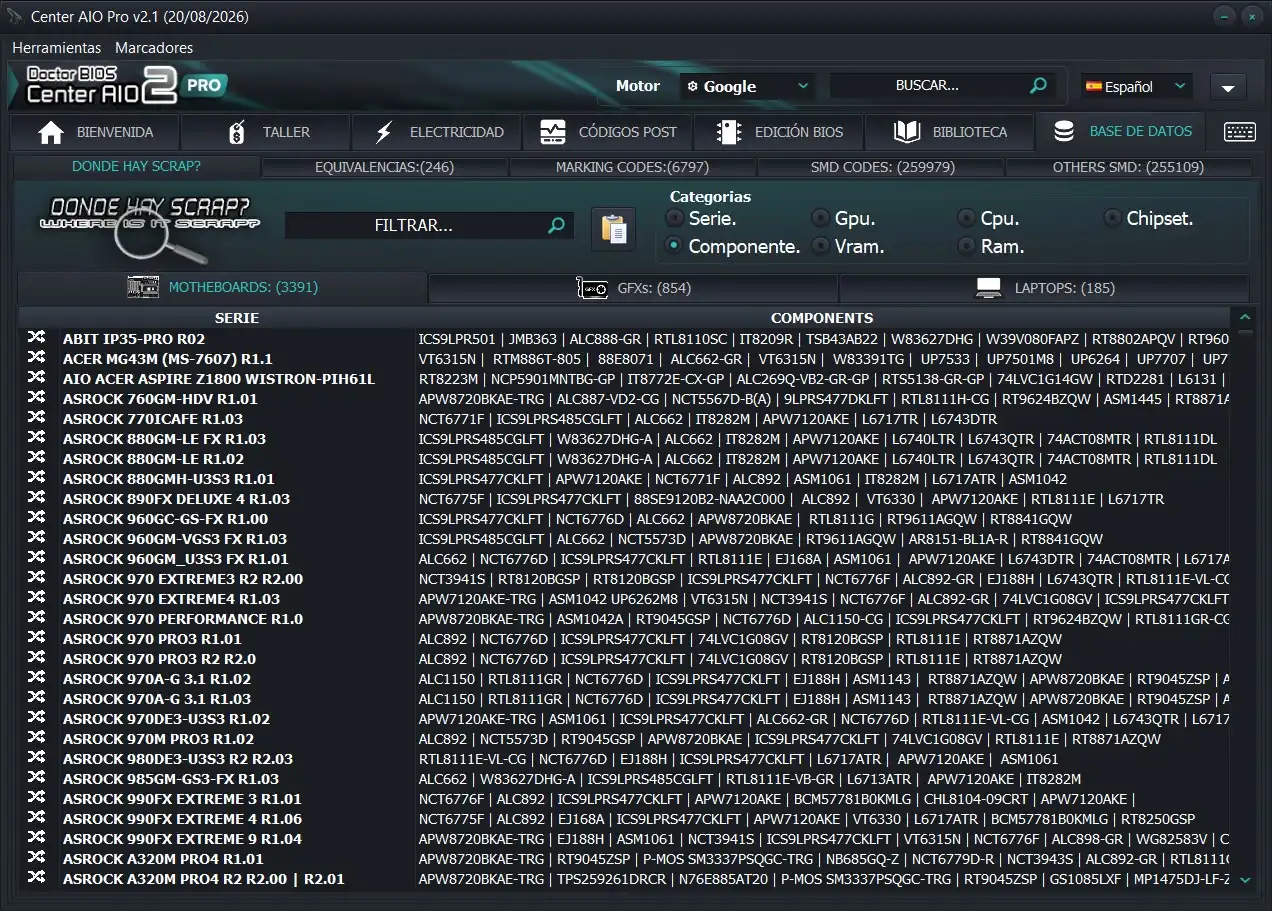The height and width of the screenshot is (911, 1272).
Task: Click the app icon in the title bar
Action: [x=14, y=17]
